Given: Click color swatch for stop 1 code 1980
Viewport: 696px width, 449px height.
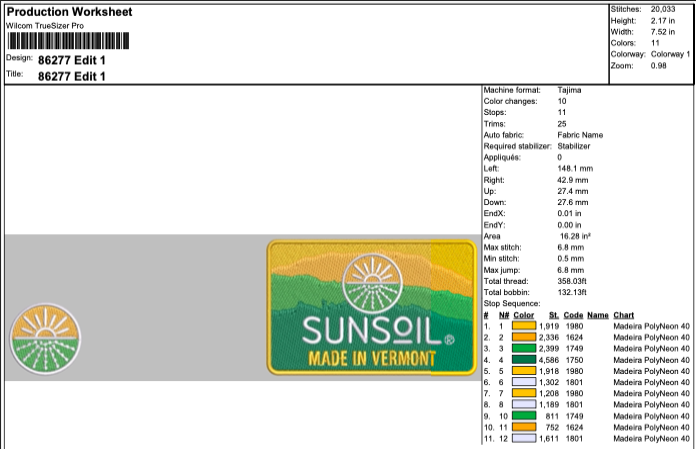Looking at the screenshot, I should point(524,326).
